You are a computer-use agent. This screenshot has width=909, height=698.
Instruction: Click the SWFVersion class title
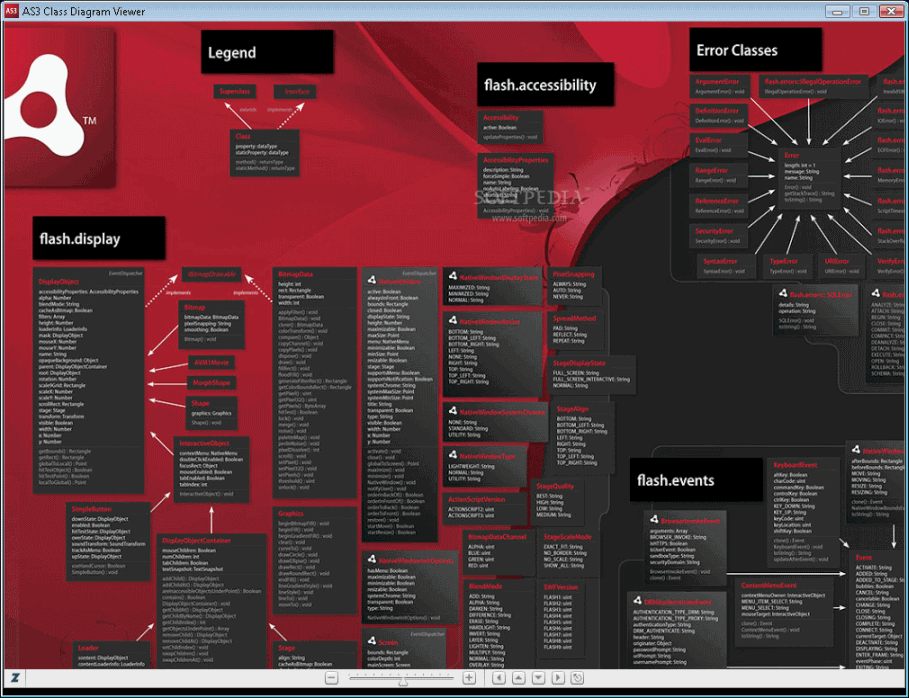[x=561, y=587]
